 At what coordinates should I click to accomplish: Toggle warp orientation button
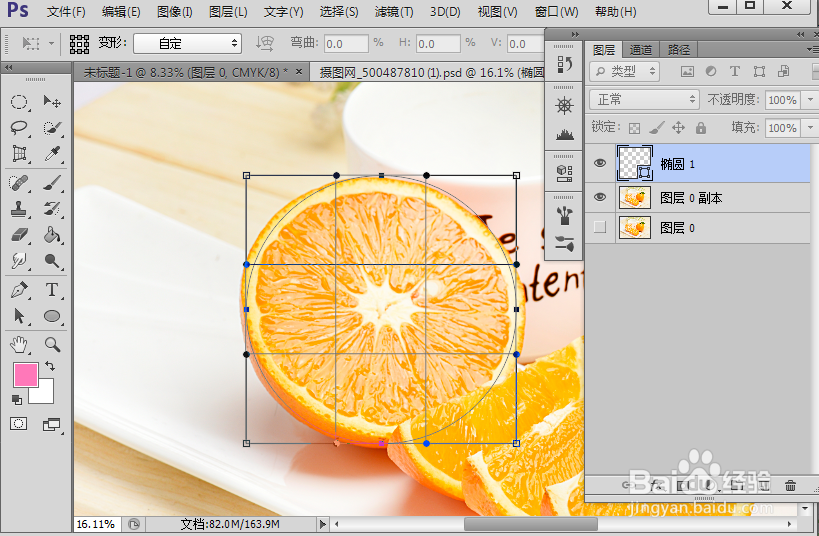[265, 43]
